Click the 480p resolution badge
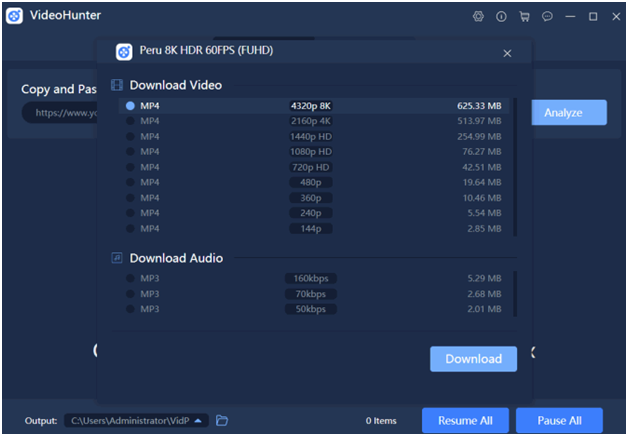 [x=311, y=182]
